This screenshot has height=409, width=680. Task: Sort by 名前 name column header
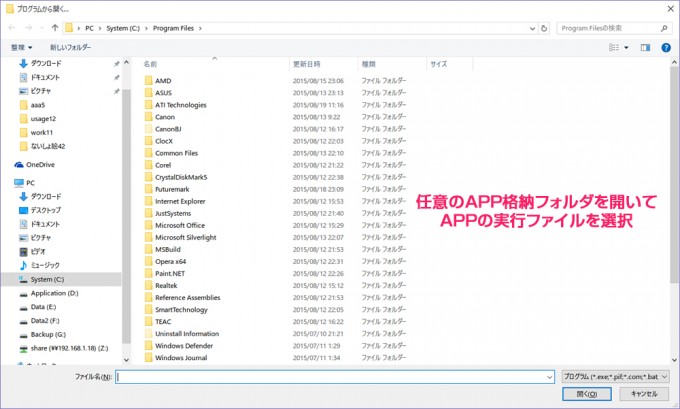pos(150,64)
